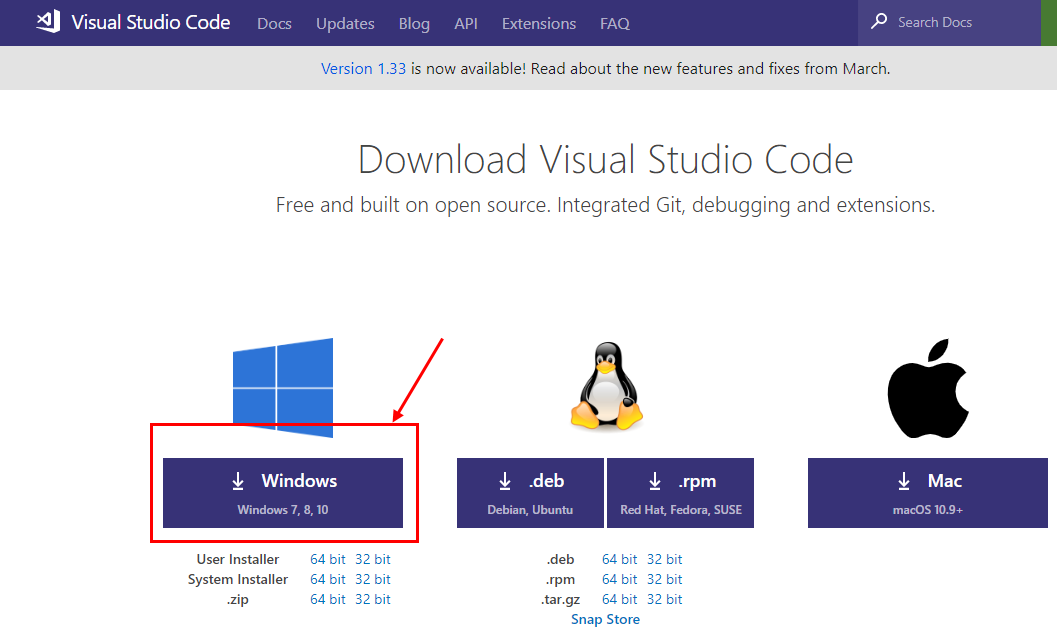The image size is (1057, 633).
Task: Open the Snap Store link
Action: (x=605, y=620)
